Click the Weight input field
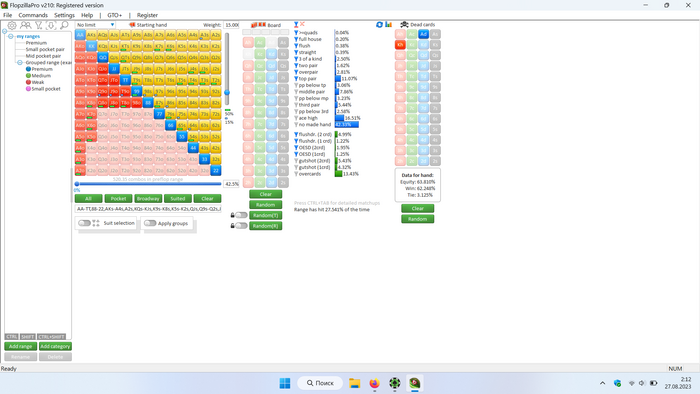This screenshot has width=700, height=394. pos(231,25)
